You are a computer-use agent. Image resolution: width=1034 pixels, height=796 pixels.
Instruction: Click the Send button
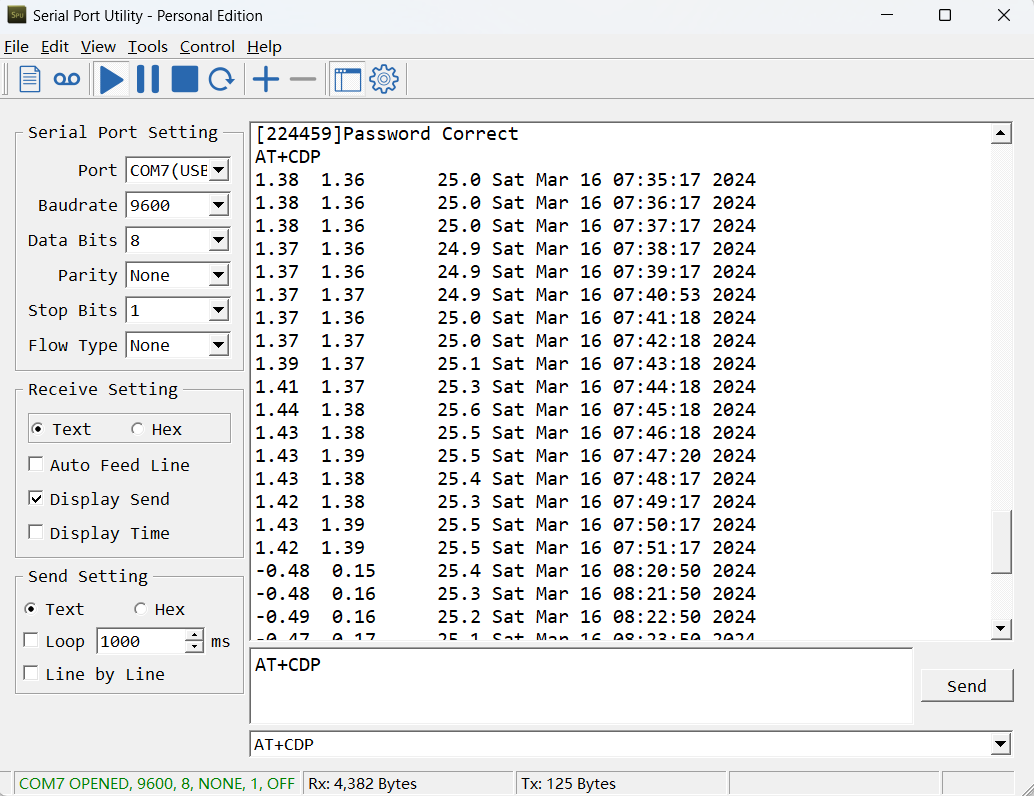tap(967, 686)
